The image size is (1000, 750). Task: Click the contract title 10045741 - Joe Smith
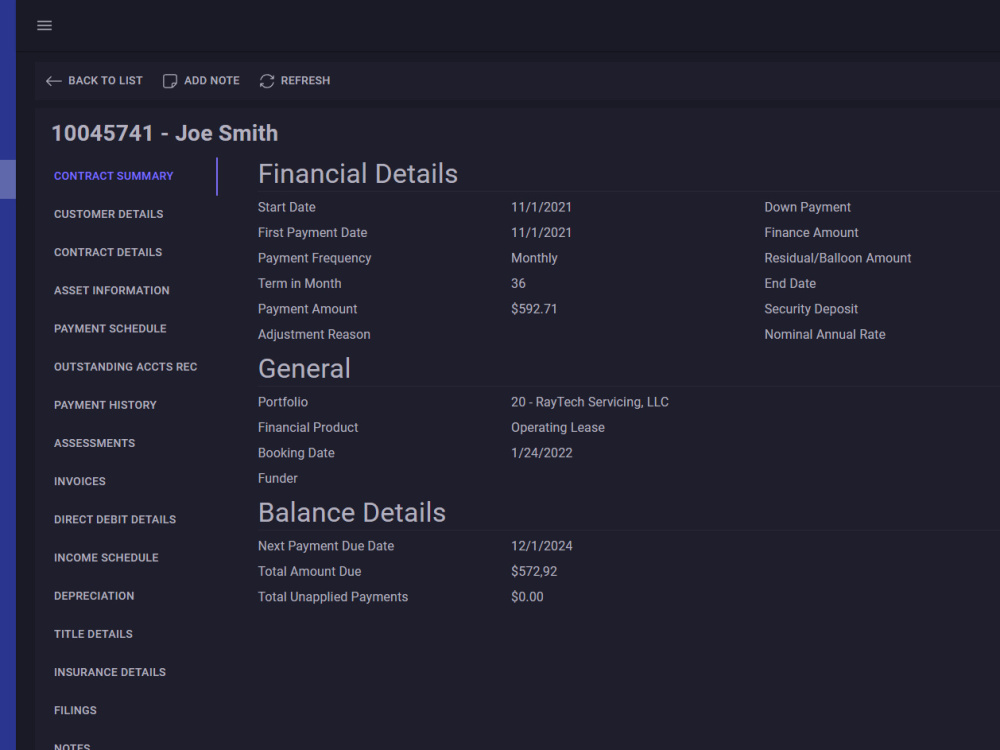[x=165, y=133]
